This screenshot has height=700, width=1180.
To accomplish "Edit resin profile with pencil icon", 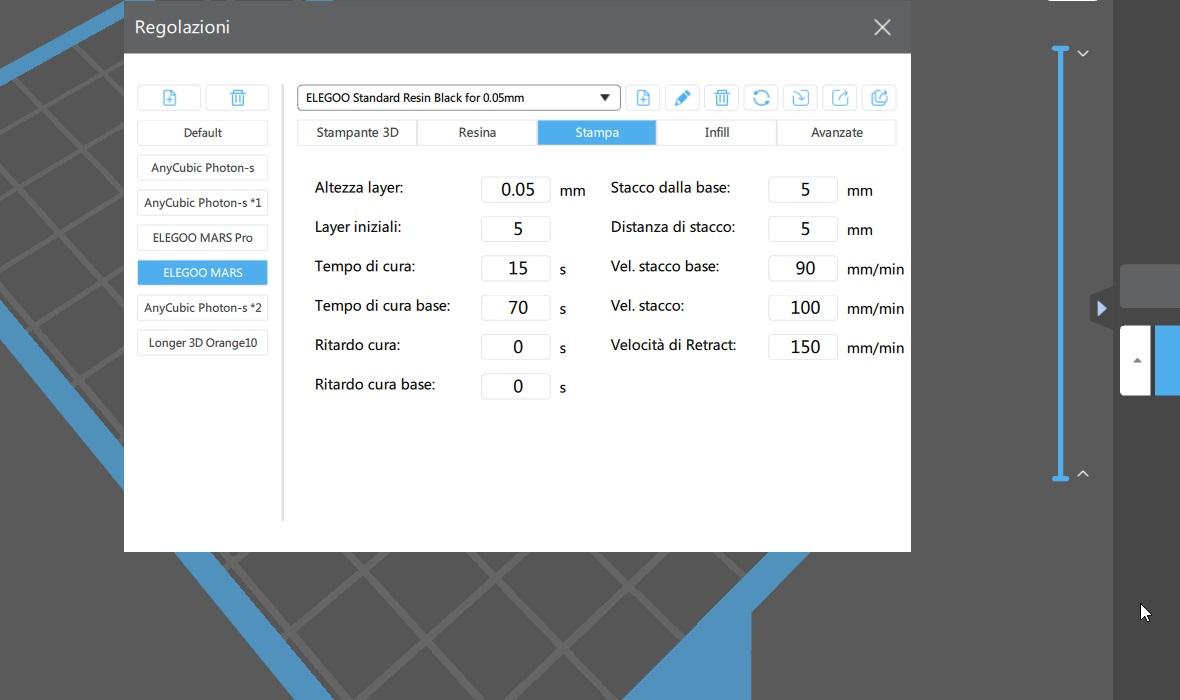I will tap(682, 97).
